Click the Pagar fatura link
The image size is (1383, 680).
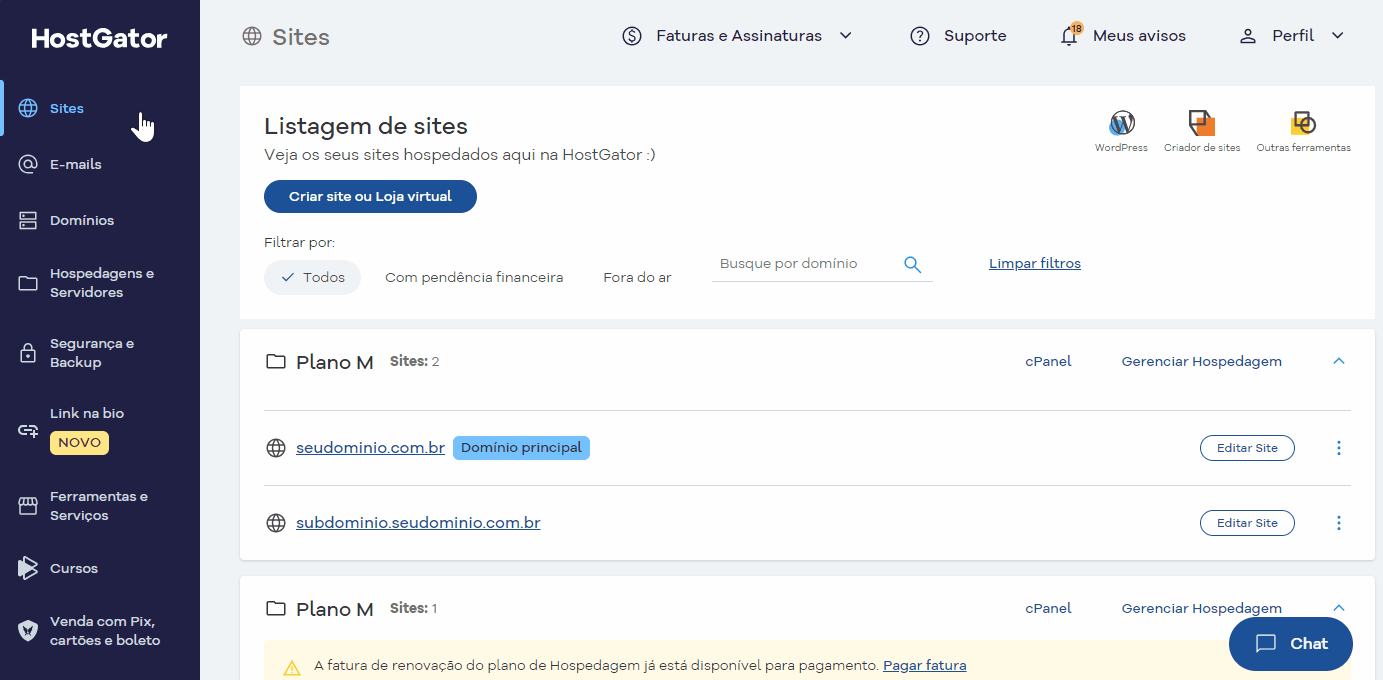(x=925, y=666)
